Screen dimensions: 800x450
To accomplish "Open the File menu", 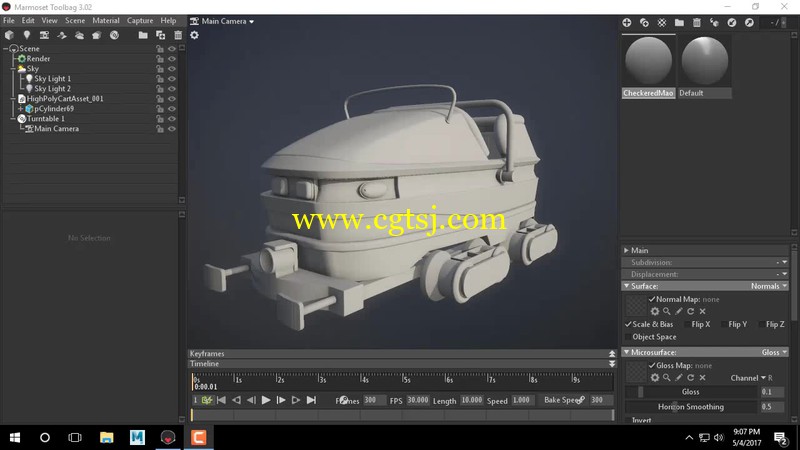I will click(x=9, y=20).
